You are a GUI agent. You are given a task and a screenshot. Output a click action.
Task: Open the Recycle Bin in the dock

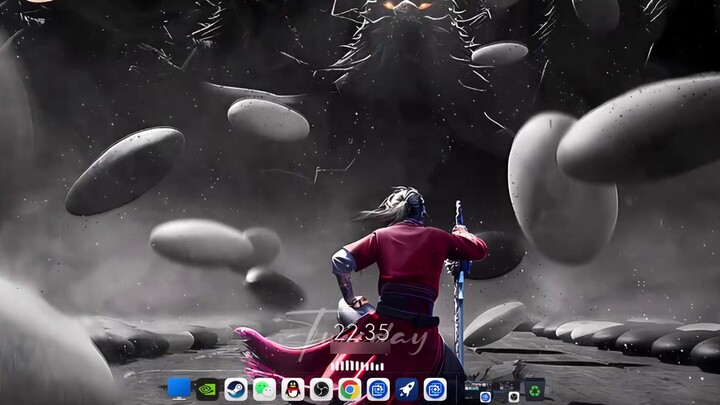coord(534,390)
